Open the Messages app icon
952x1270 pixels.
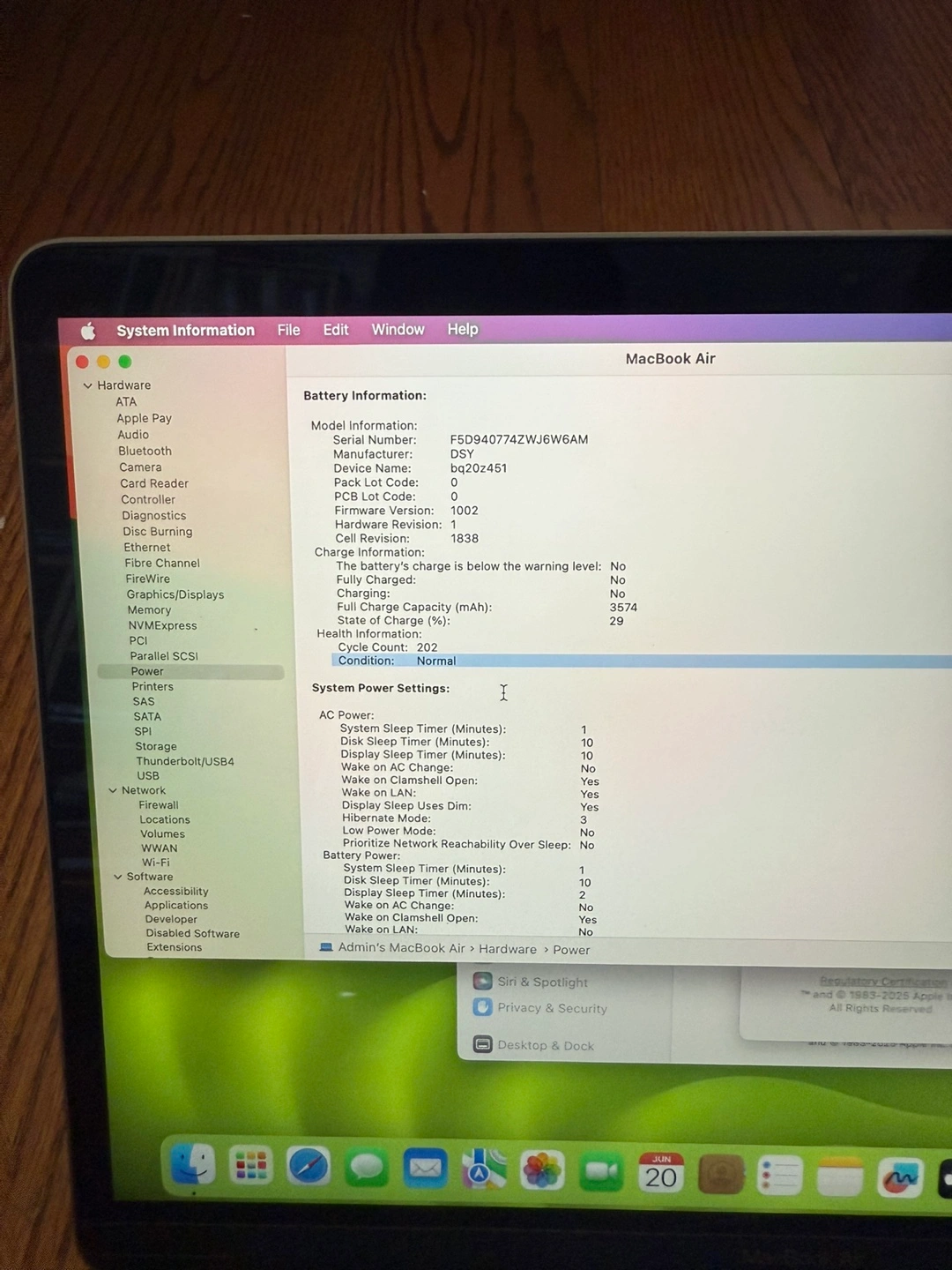367,1169
